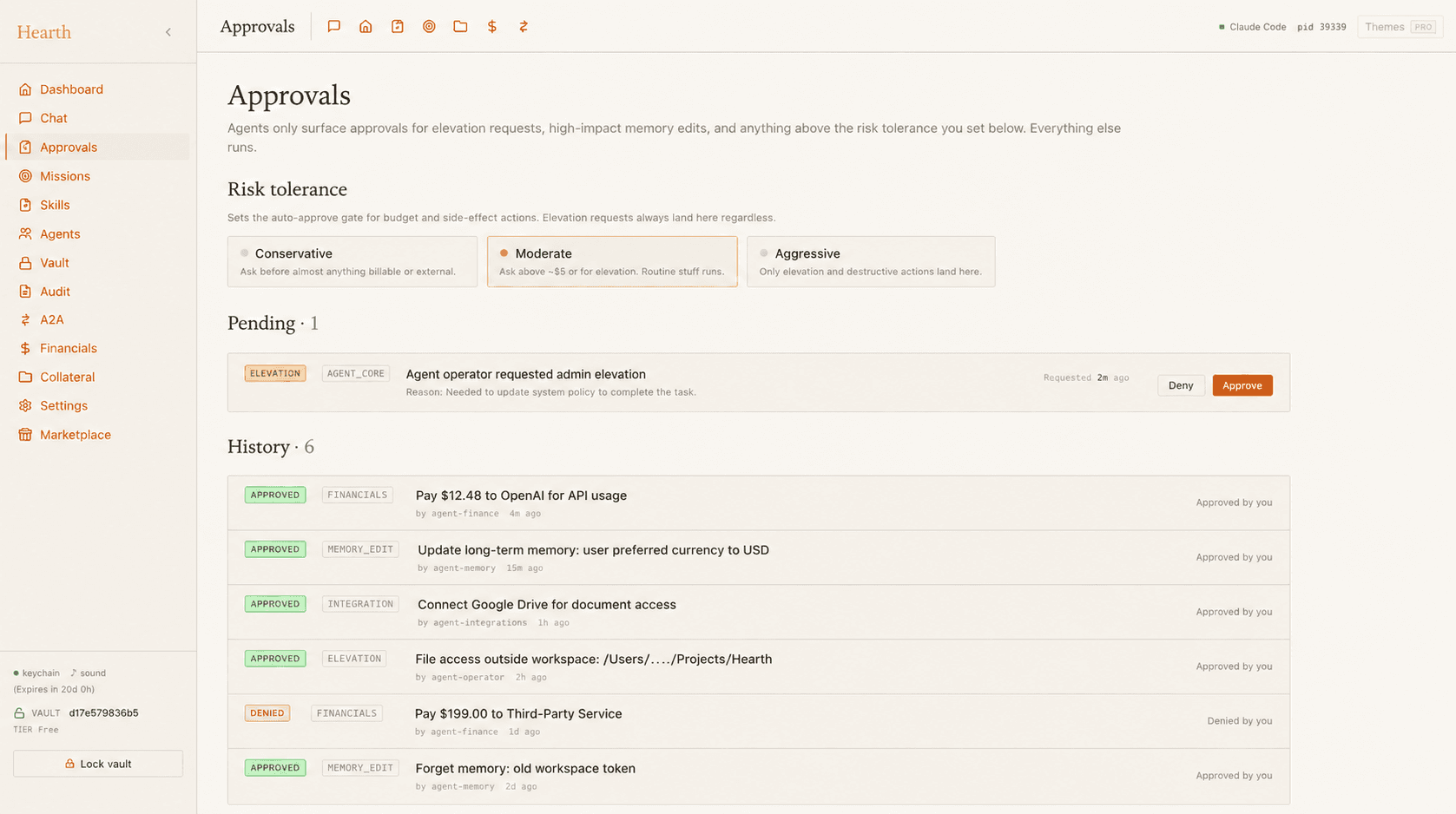Screen dimensions: 1456x814
Task: Click the Approvals clipboard icon in the sidebar
Action: (x=25, y=148)
